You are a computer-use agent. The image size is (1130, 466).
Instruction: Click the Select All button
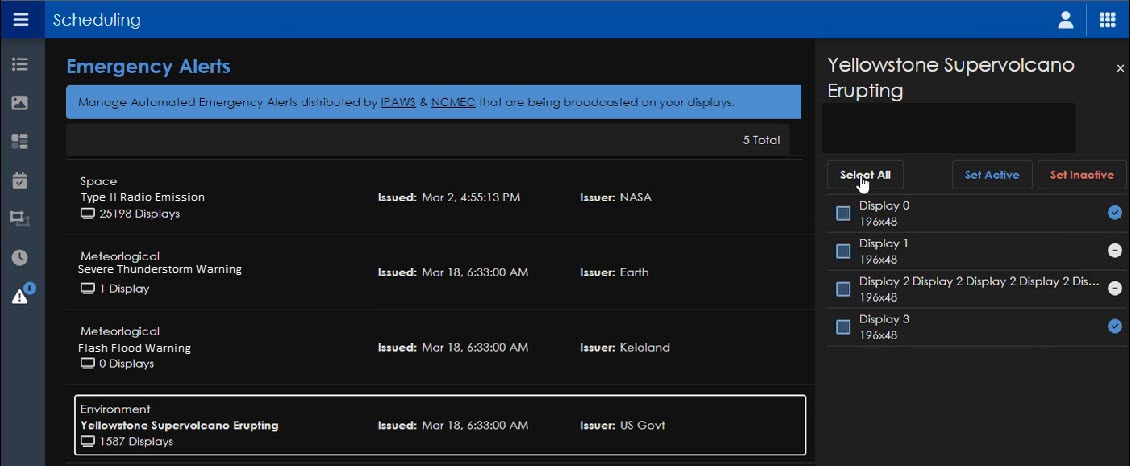point(865,175)
